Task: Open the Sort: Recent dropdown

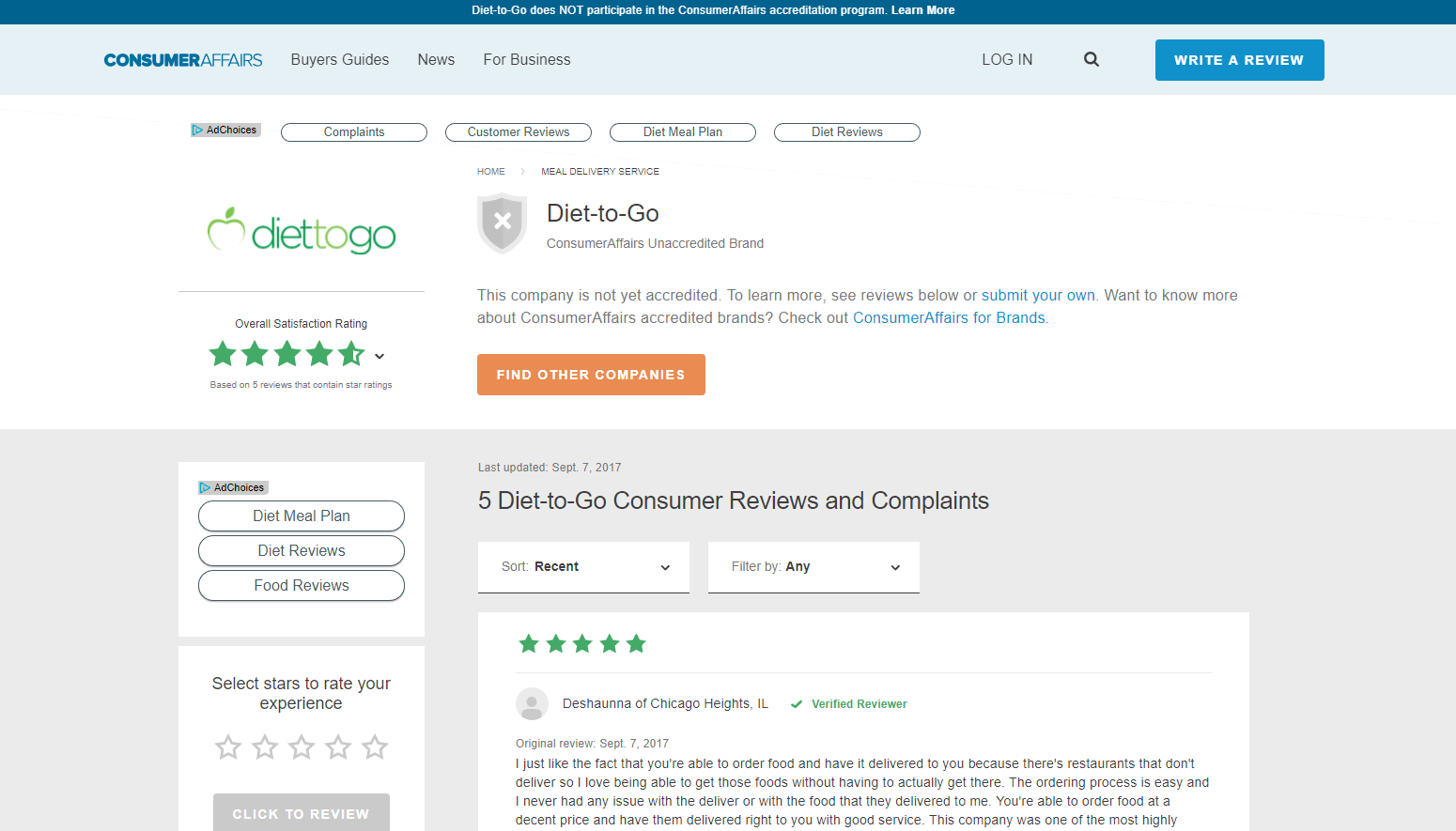Action: [583, 567]
